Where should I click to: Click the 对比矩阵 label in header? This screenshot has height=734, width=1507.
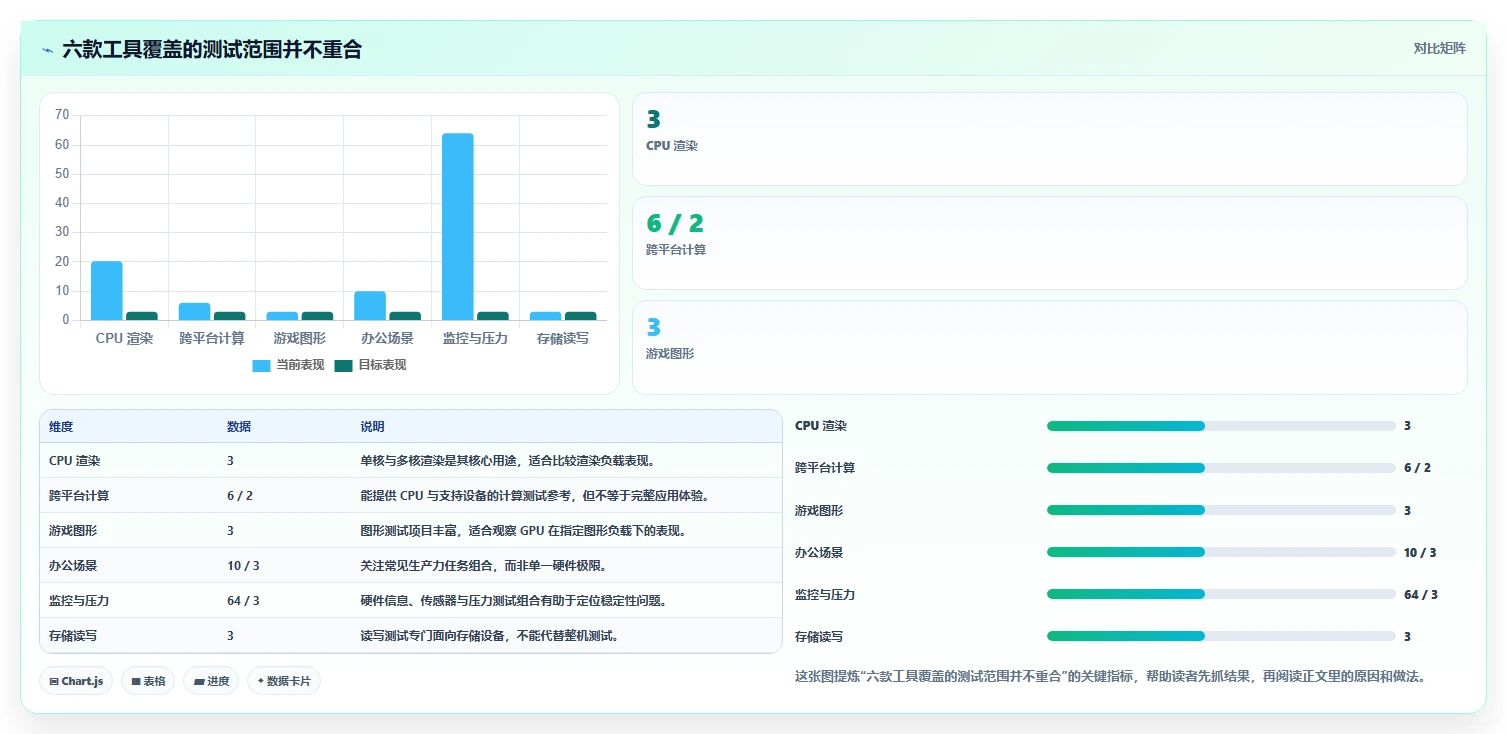[1439, 49]
